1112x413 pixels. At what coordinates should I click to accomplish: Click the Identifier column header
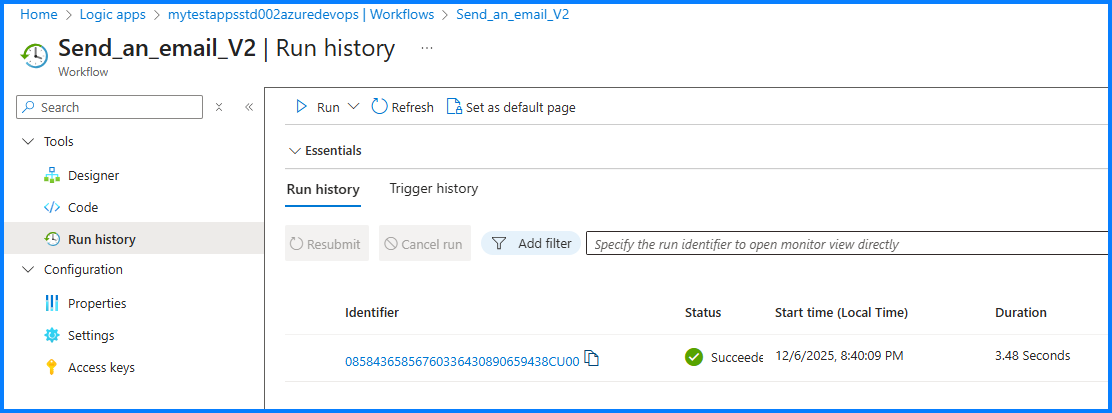point(372,312)
